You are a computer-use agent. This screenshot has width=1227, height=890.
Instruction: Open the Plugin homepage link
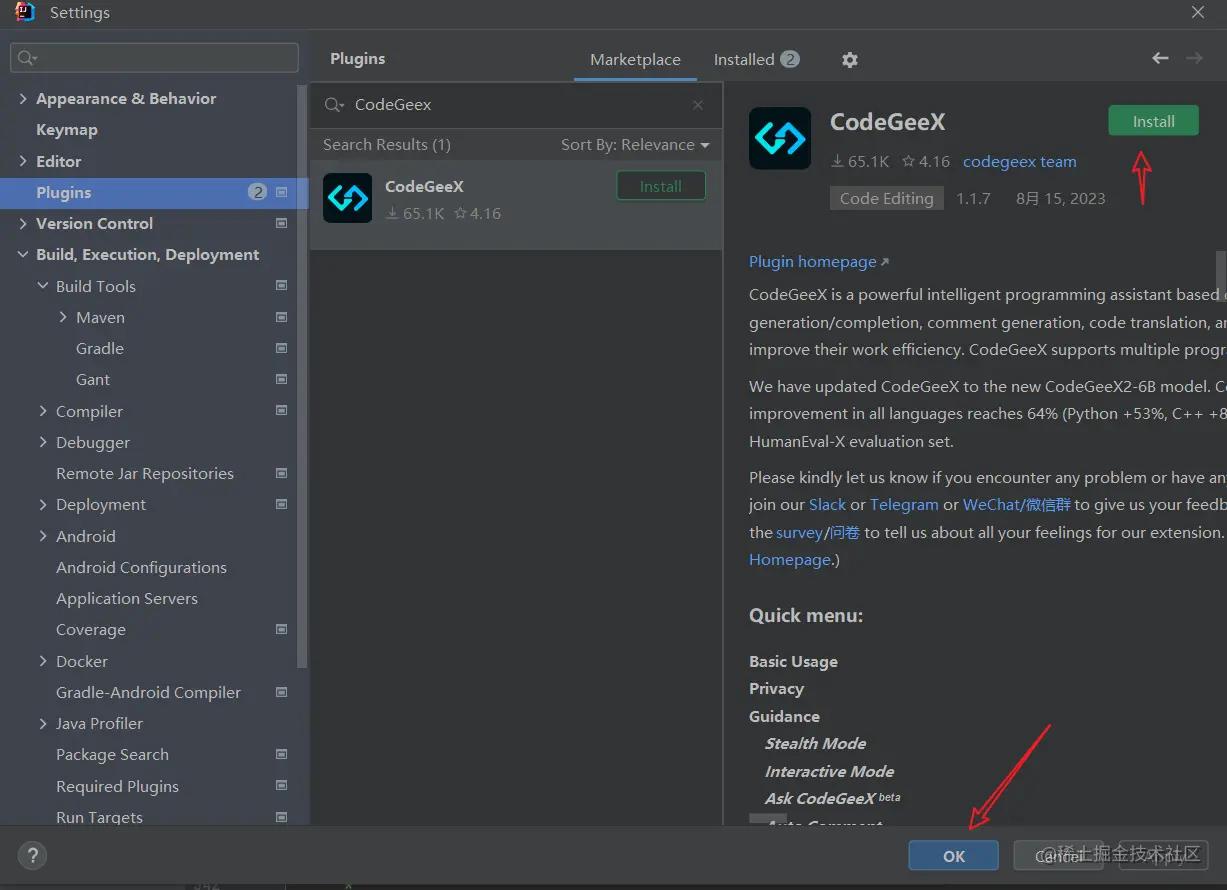click(x=819, y=262)
